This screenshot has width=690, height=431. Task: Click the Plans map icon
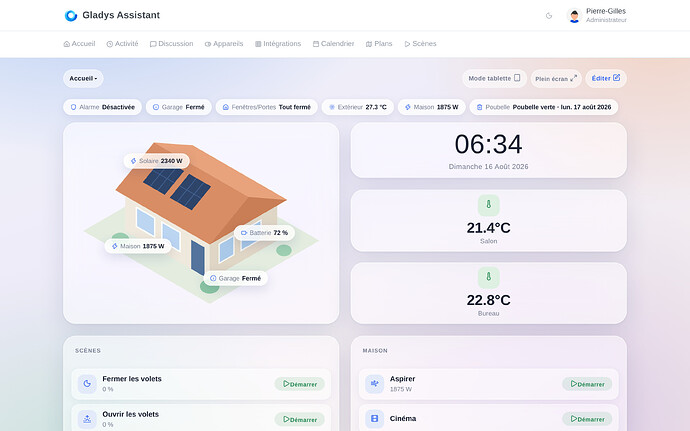369,44
